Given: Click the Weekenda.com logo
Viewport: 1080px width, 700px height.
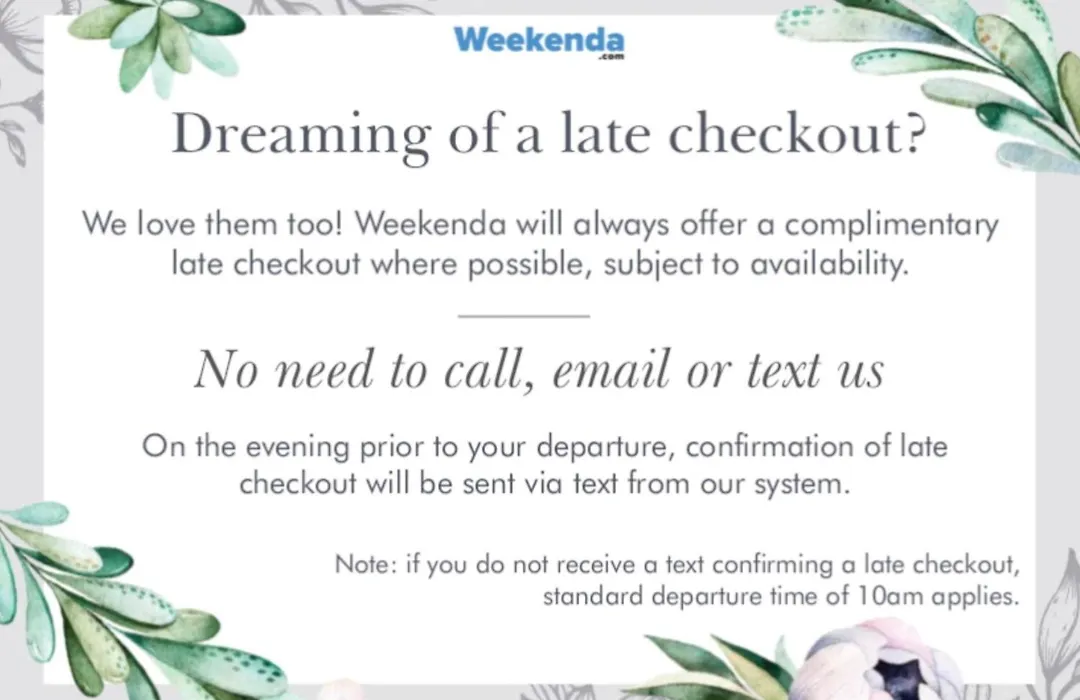Looking at the screenshot, I should [539, 40].
